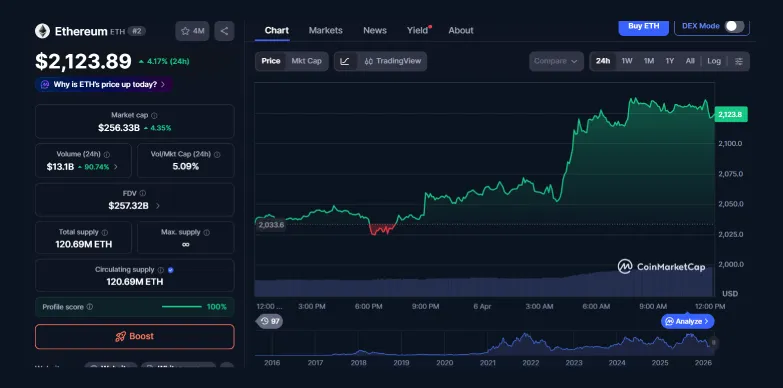Open the About tab

click(460, 30)
